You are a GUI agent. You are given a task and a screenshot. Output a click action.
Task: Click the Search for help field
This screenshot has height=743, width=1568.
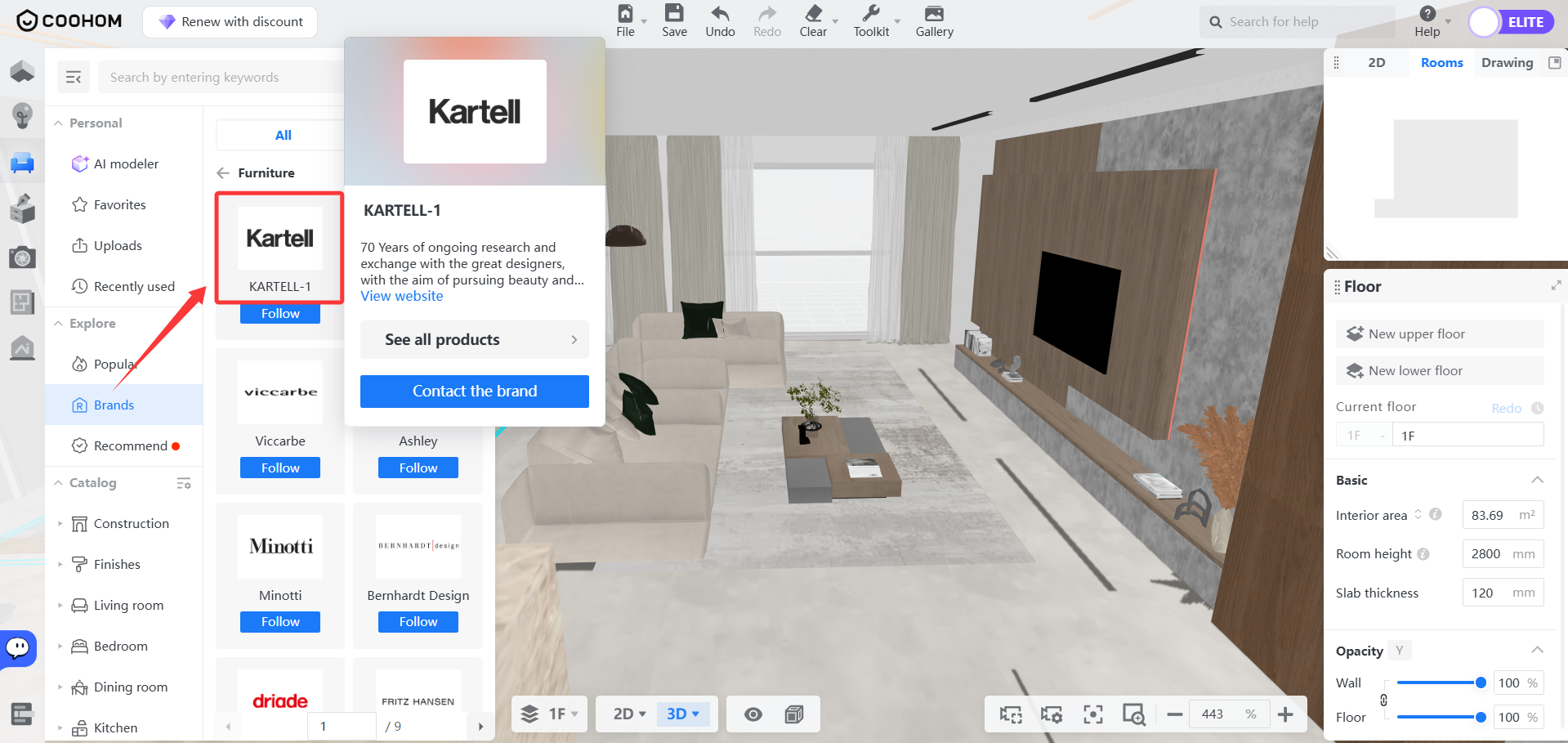coord(1298,22)
